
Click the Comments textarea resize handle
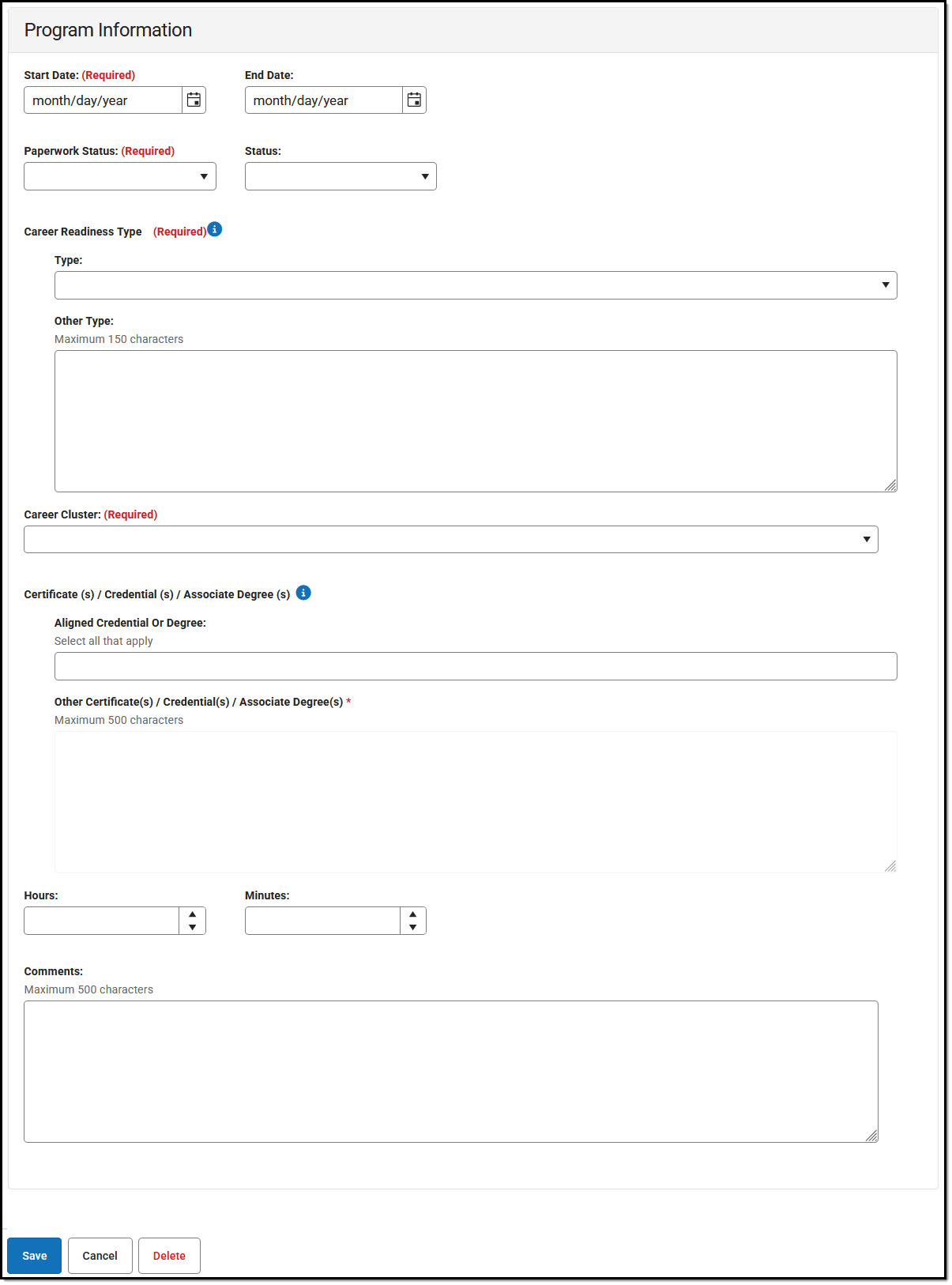pos(871,1136)
